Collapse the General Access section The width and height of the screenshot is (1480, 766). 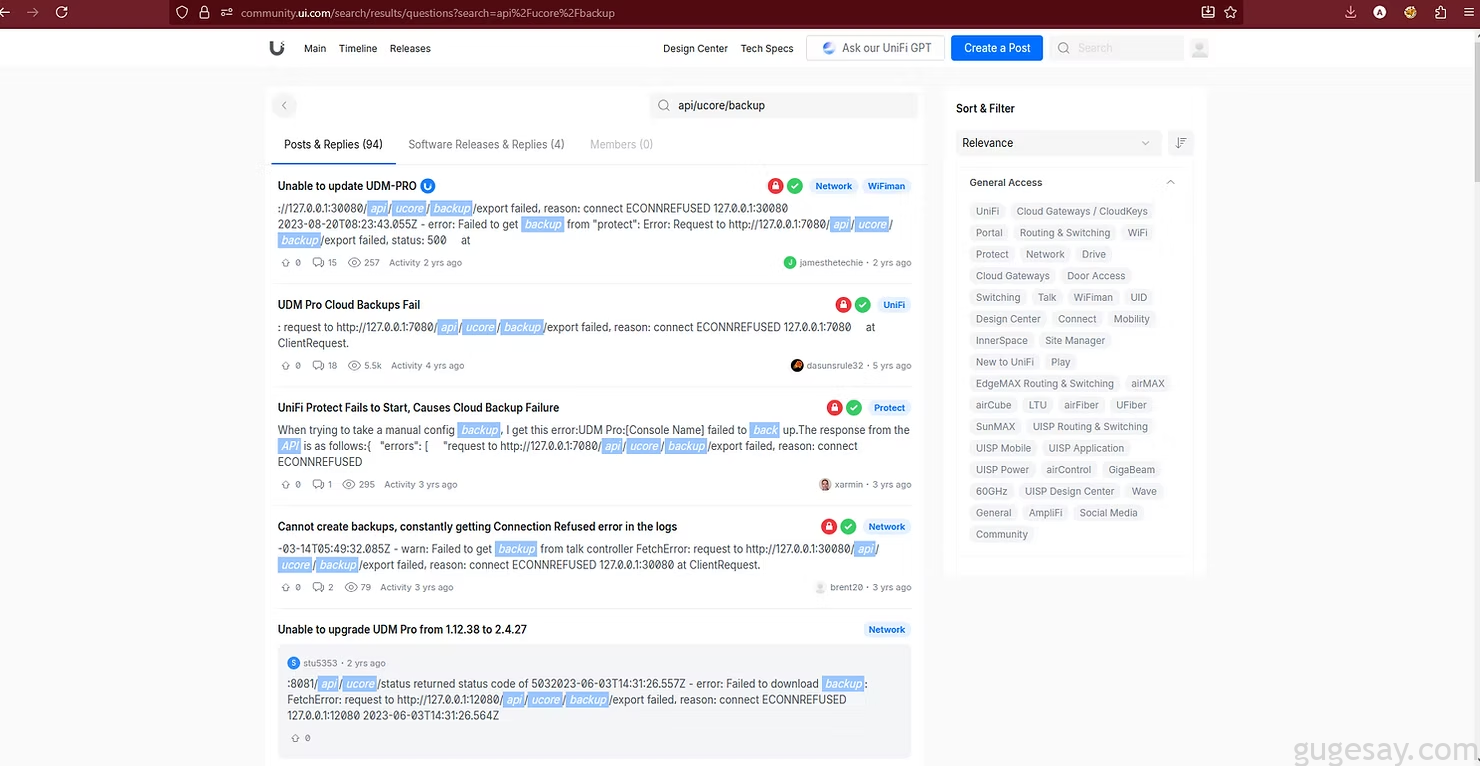point(1170,183)
